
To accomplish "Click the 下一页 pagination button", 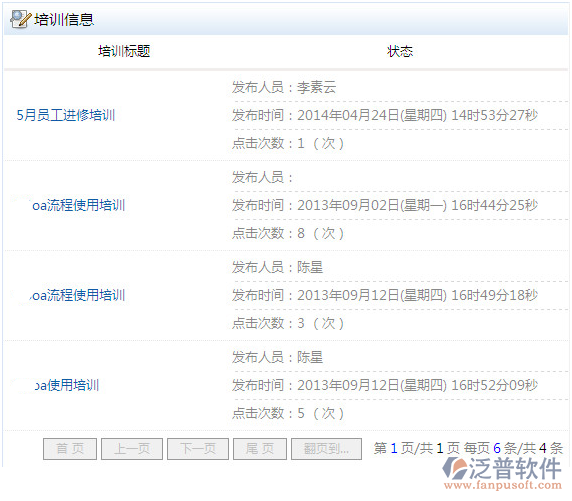I will tap(198, 449).
